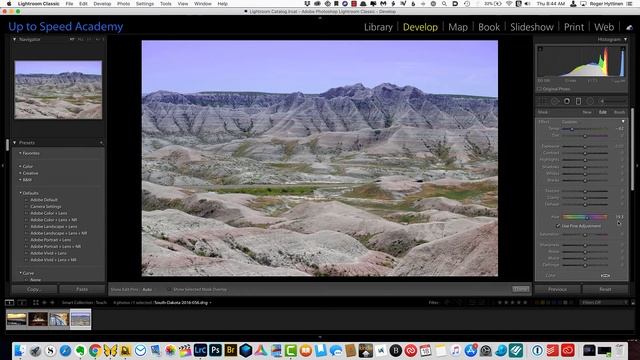
Task: Collapse the Histogram panel
Action: coord(625,40)
